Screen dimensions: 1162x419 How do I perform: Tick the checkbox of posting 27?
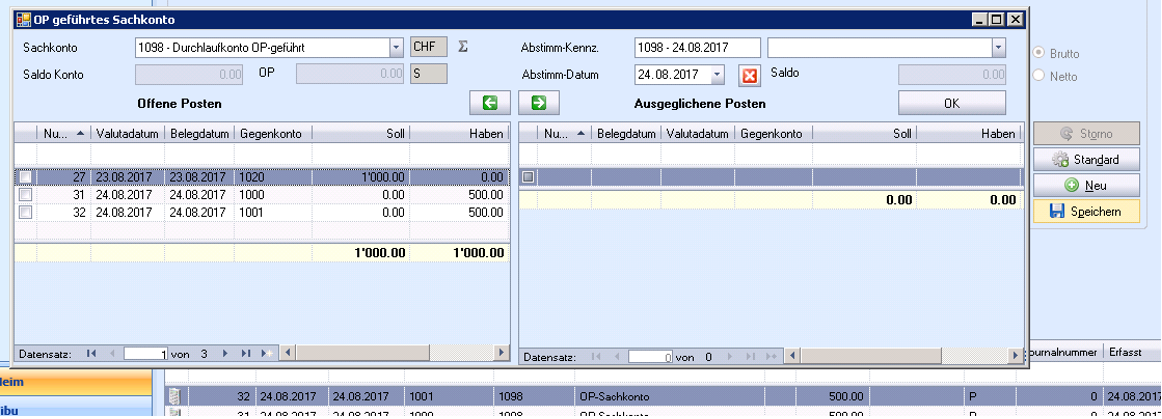coord(26,177)
